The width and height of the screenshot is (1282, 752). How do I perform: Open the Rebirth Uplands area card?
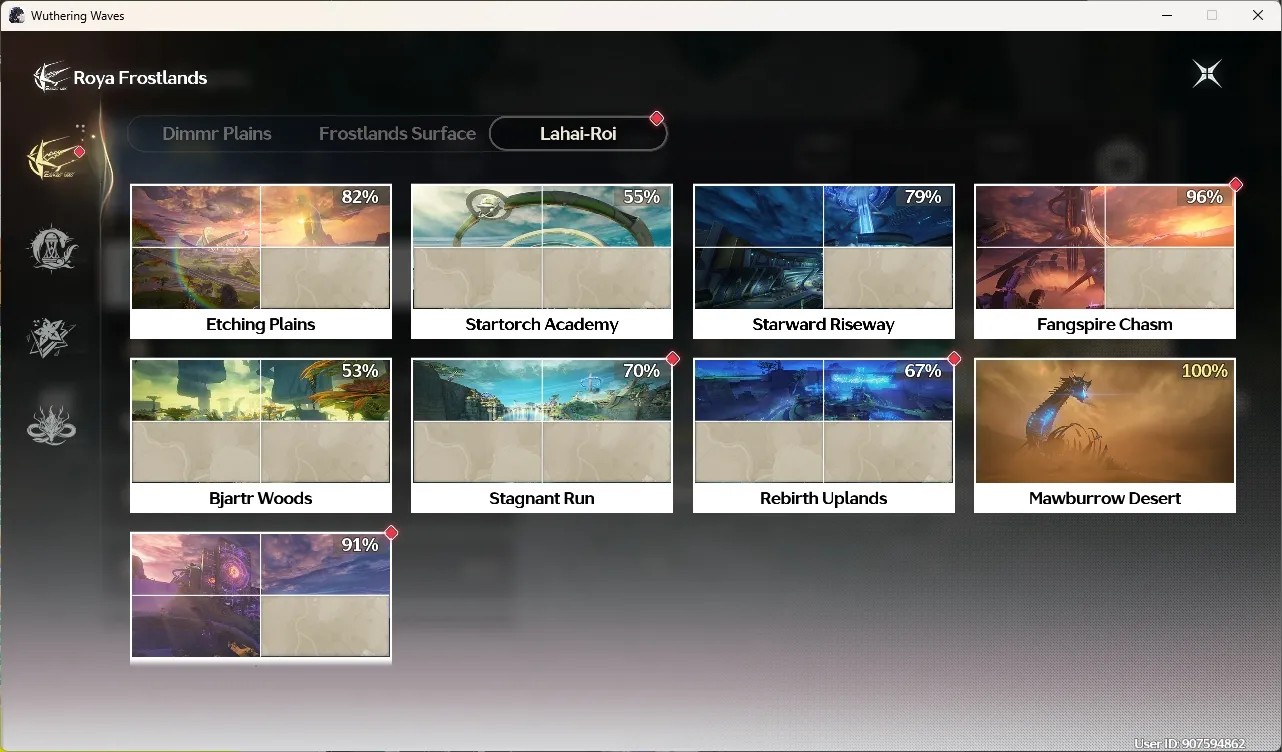824,436
